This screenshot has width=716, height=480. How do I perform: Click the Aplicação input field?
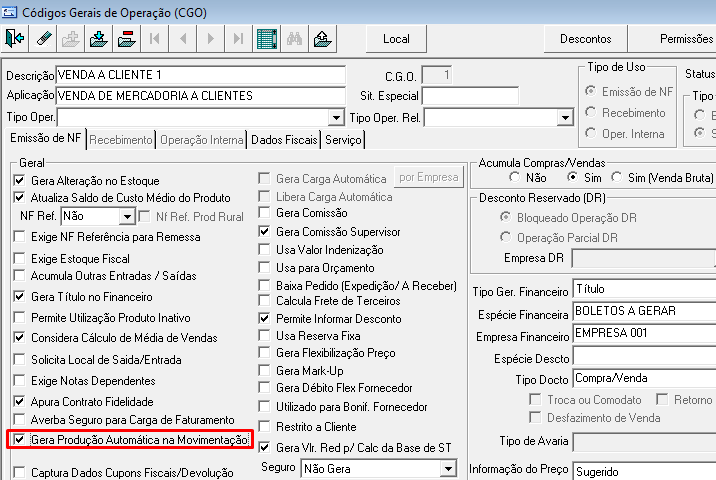point(200,95)
